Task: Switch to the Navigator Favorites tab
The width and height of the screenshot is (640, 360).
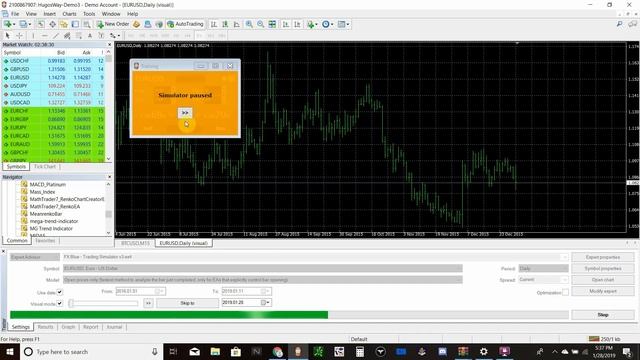Action: tap(45, 240)
